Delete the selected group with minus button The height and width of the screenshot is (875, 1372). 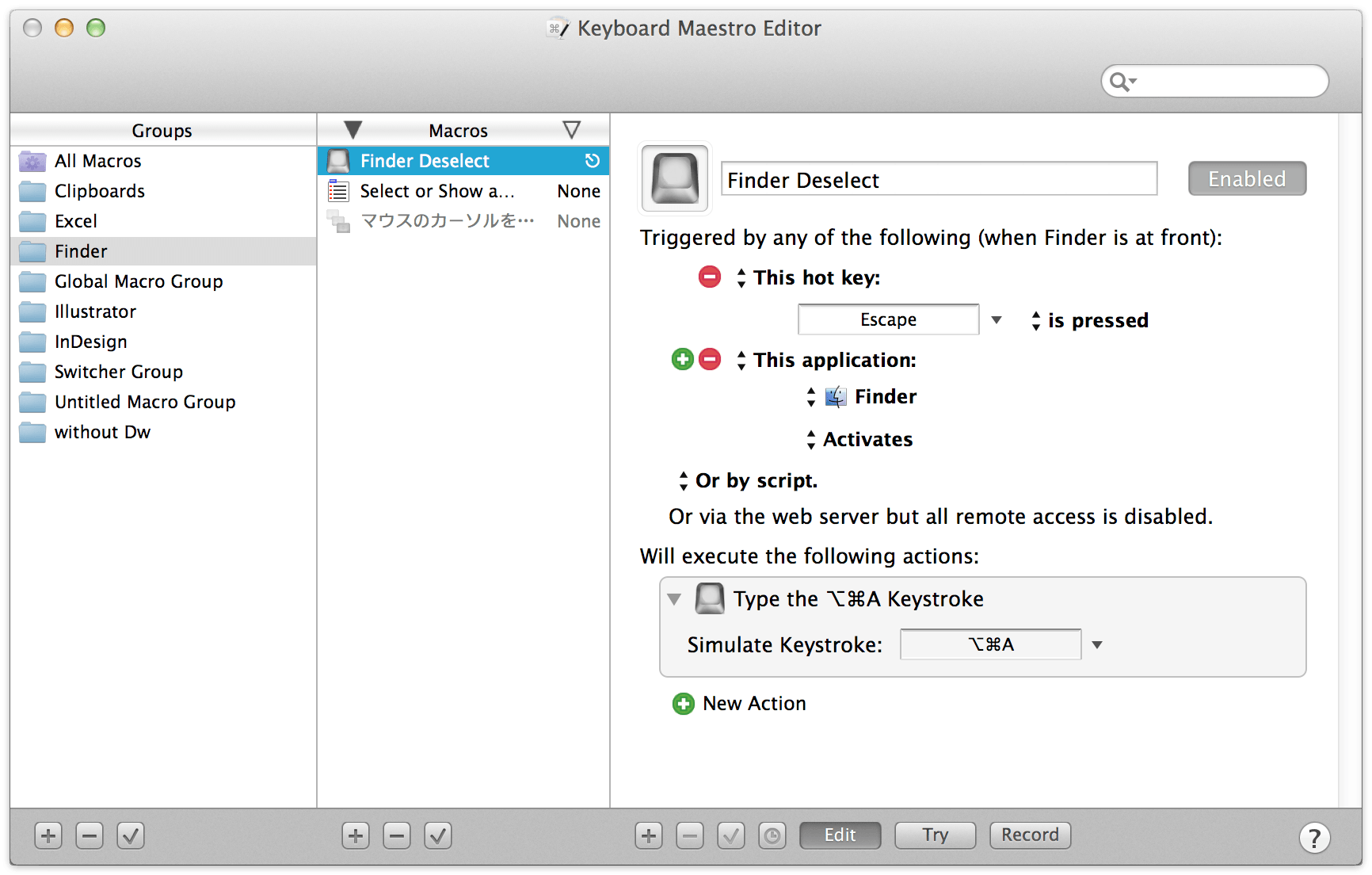tap(90, 835)
